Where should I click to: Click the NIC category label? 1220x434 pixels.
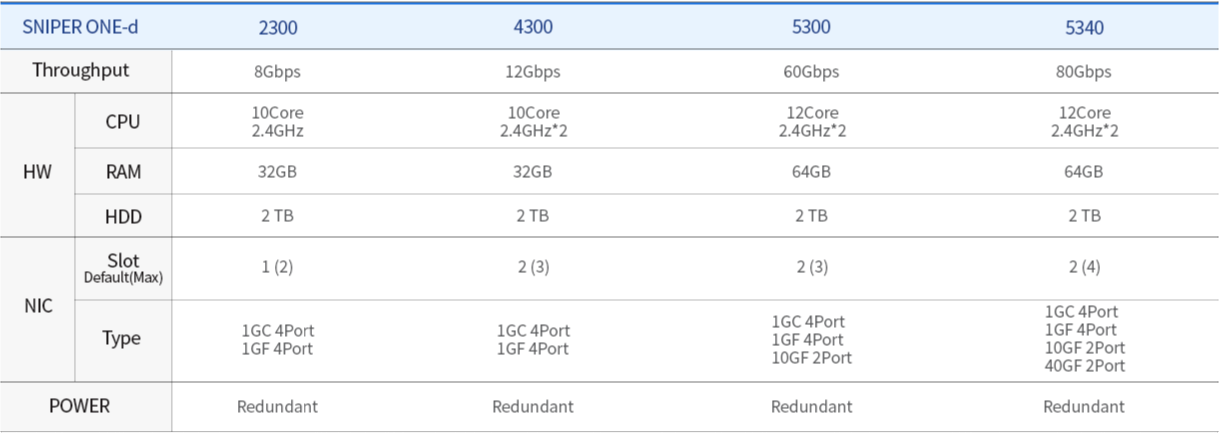pyautogui.click(x=38, y=307)
